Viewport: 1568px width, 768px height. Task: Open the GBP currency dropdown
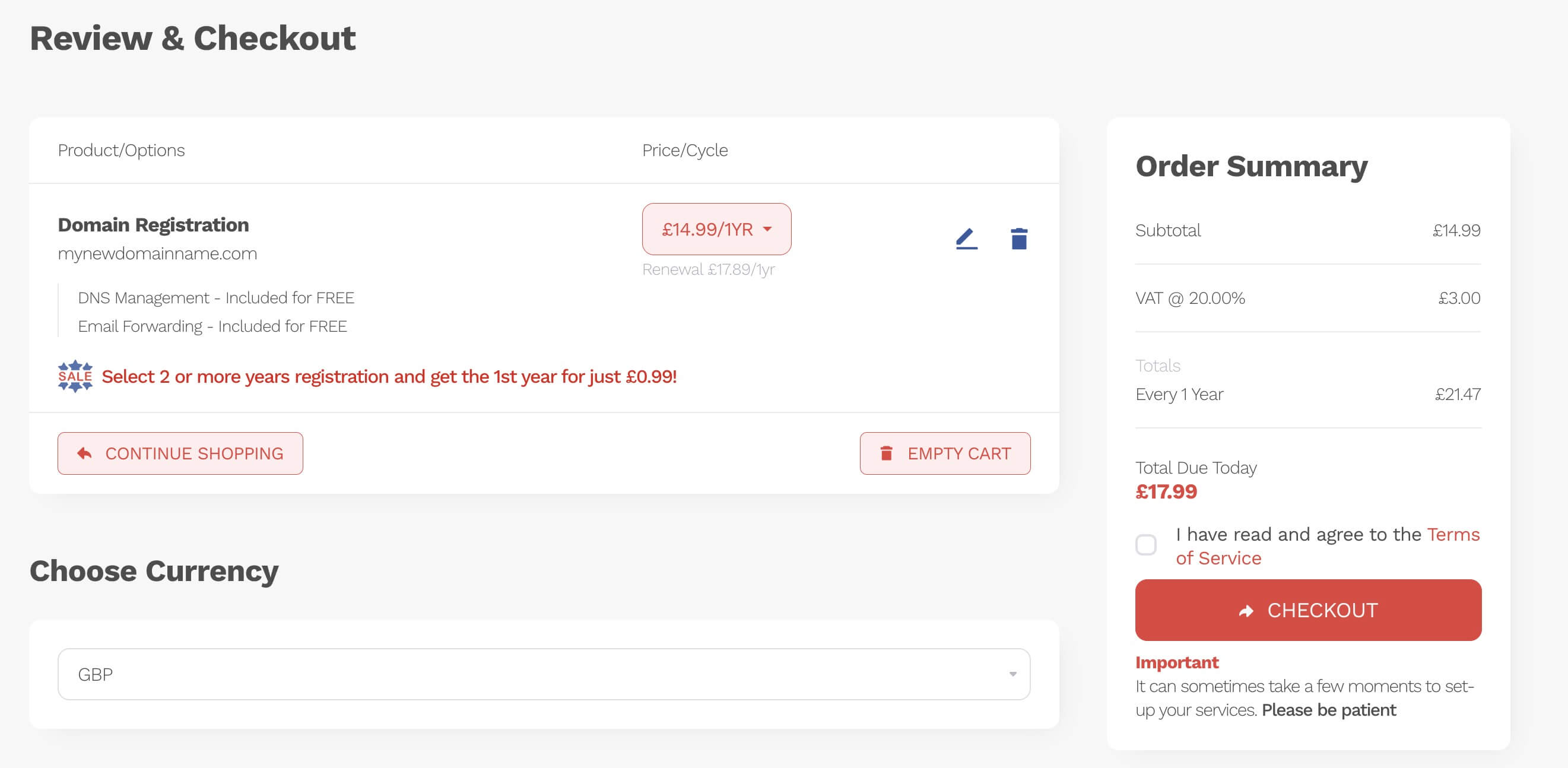(x=542, y=674)
